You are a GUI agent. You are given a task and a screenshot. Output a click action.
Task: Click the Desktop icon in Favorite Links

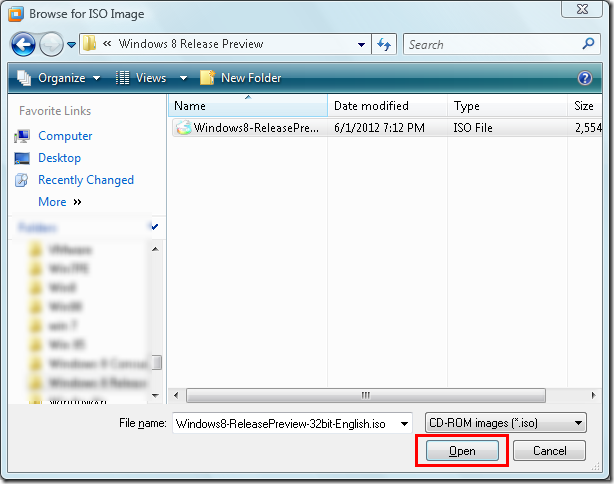click(x=22, y=158)
